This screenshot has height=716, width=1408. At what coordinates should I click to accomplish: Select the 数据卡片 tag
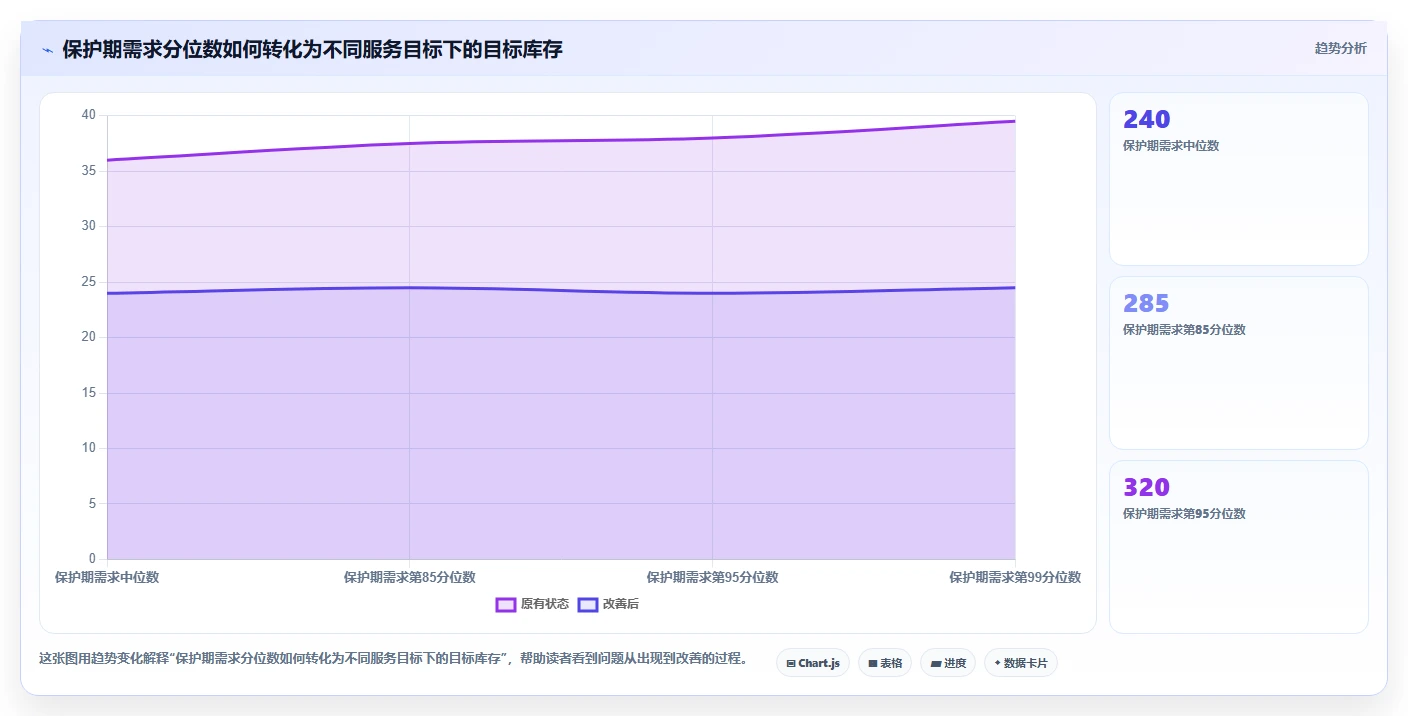click(x=1021, y=663)
